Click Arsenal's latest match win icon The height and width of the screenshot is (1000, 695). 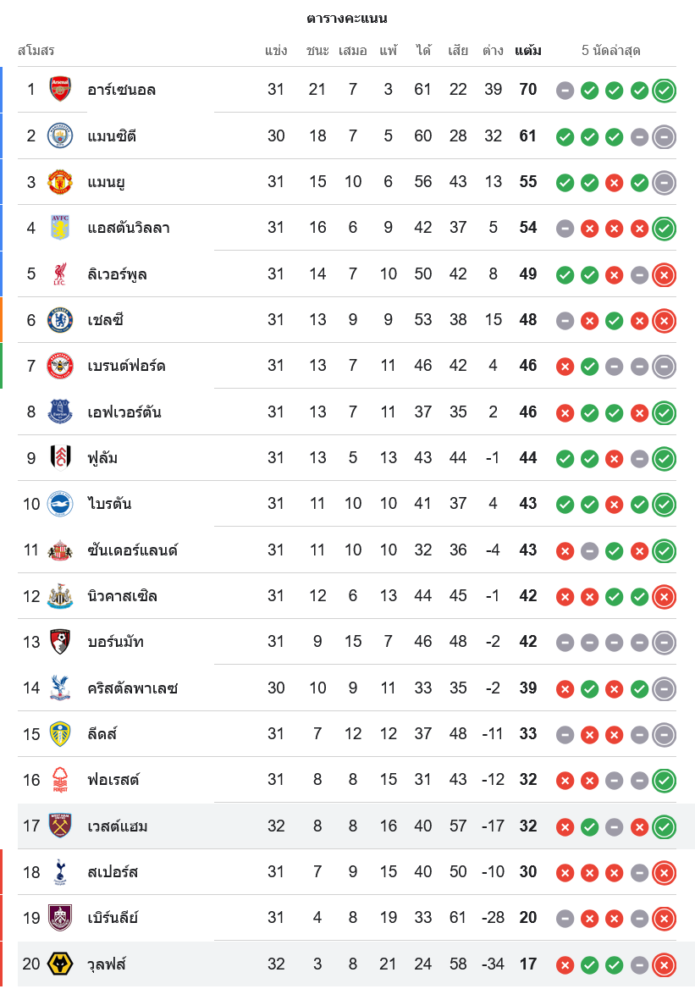click(663, 90)
